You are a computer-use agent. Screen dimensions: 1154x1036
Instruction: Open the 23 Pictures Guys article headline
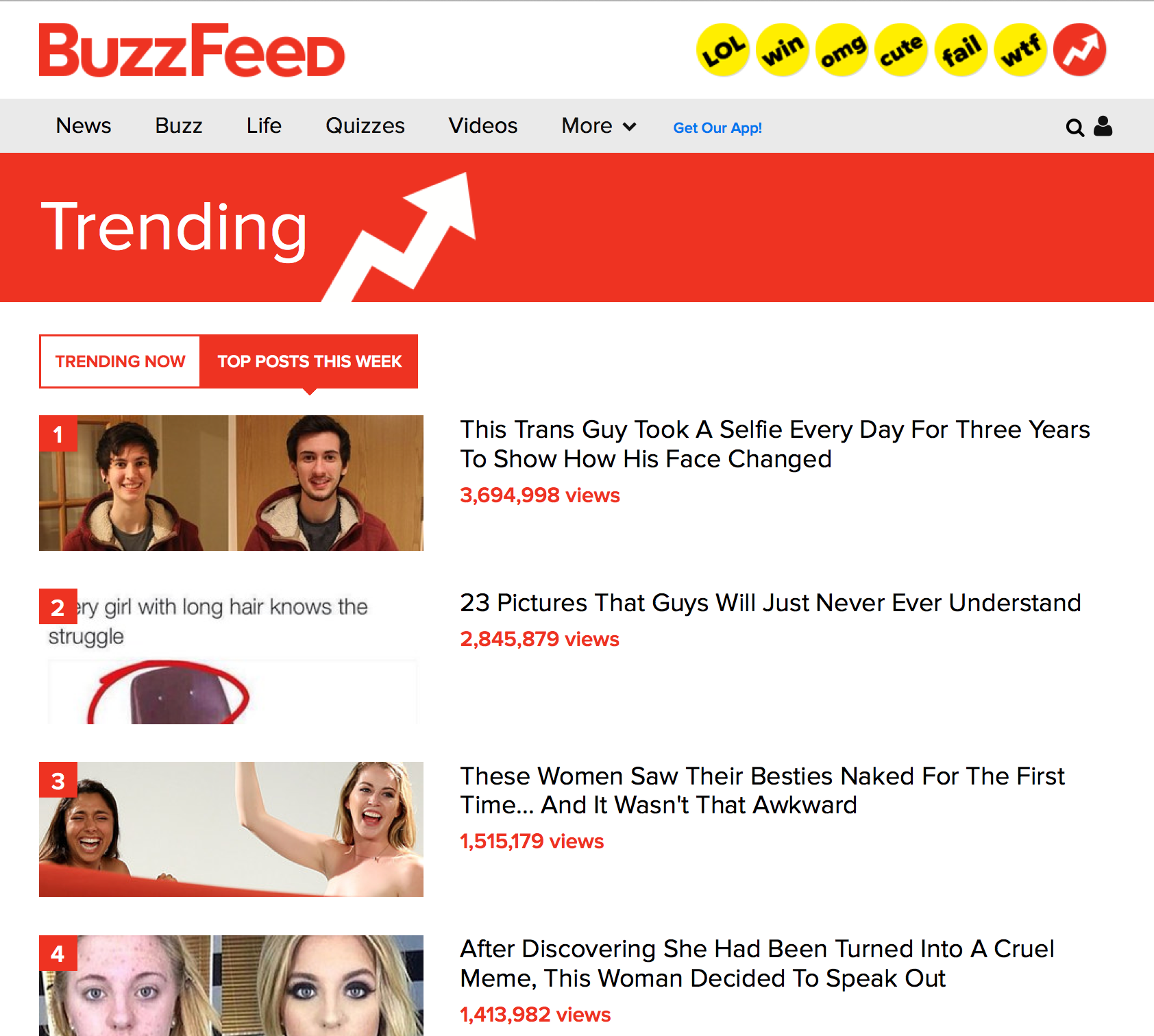pyautogui.click(x=770, y=603)
